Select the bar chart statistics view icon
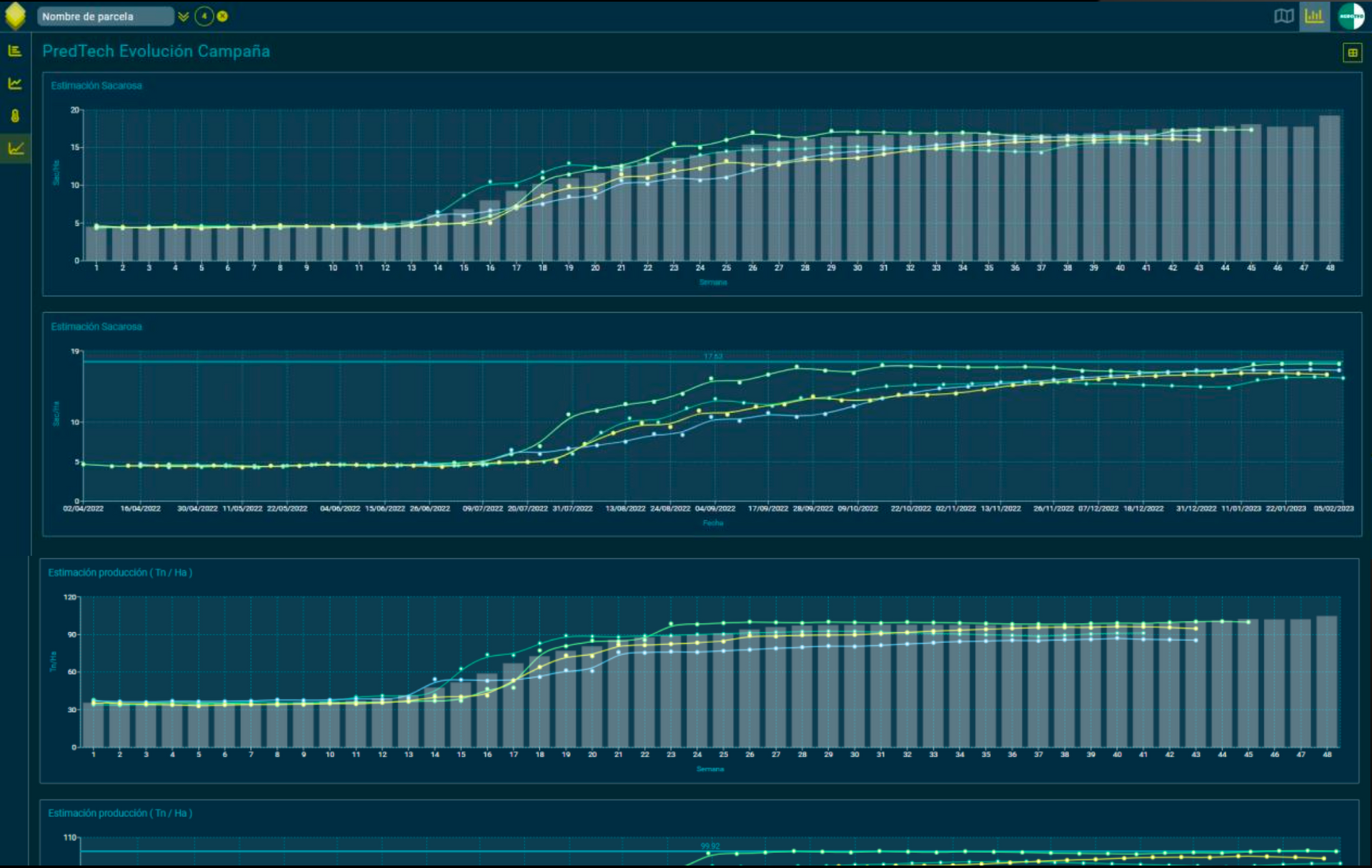Viewport: 1372px width, 868px height. pyautogui.click(x=1314, y=16)
